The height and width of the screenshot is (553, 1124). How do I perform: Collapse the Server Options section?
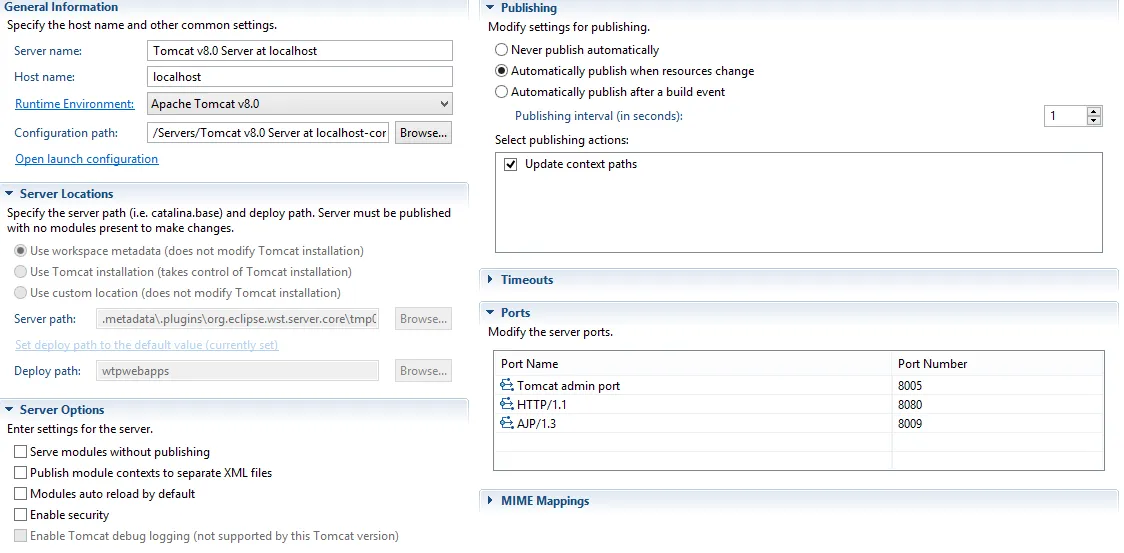pyautogui.click(x=9, y=410)
